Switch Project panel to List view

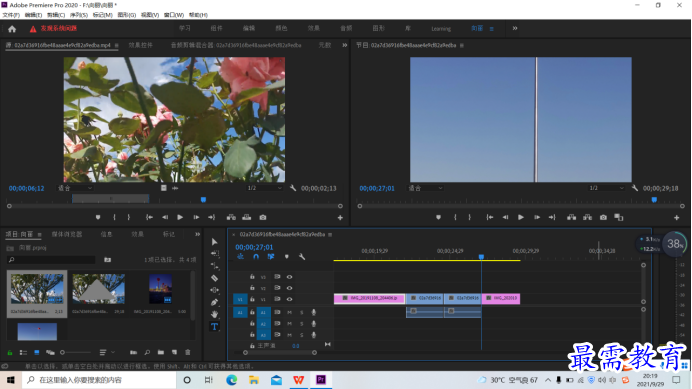tap(23, 352)
